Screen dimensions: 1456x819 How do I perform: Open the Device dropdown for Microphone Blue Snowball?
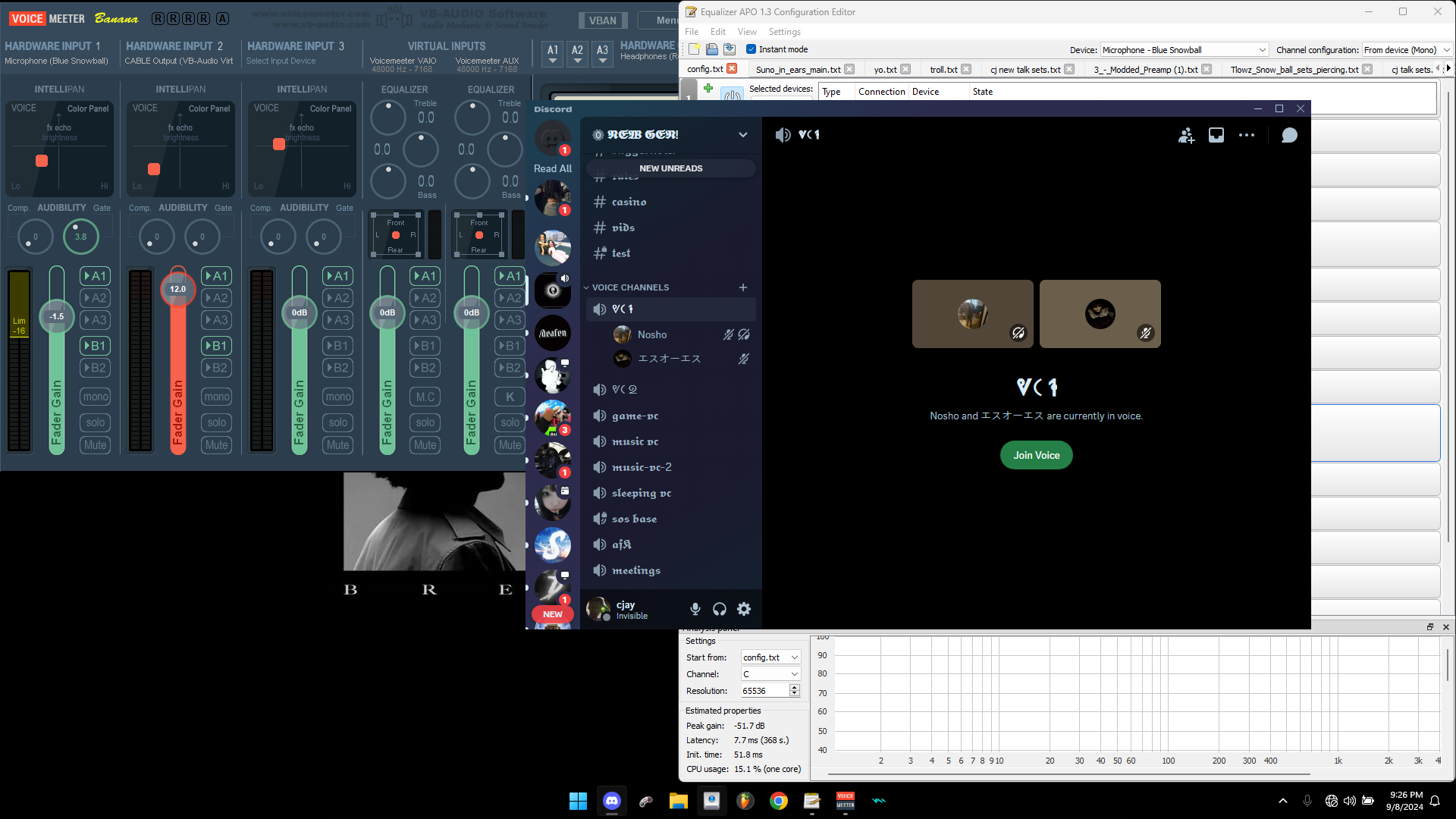(1185, 50)
